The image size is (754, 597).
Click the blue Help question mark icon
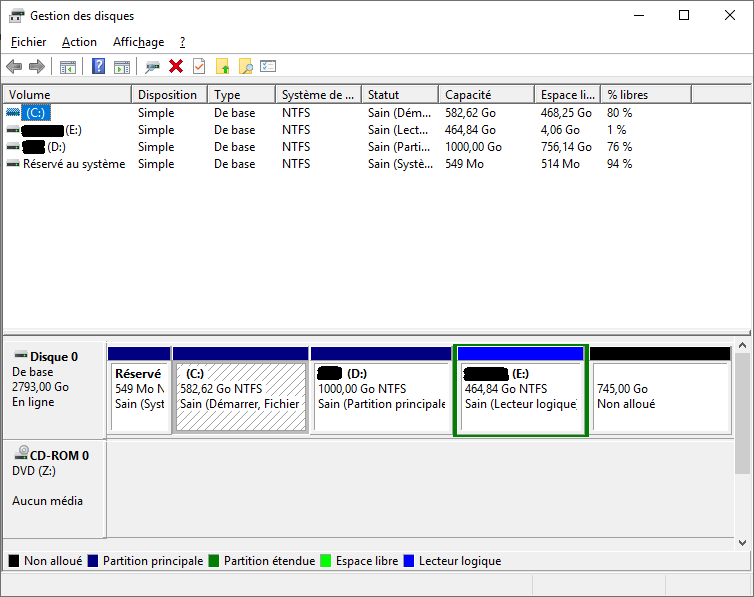point(98,67)
